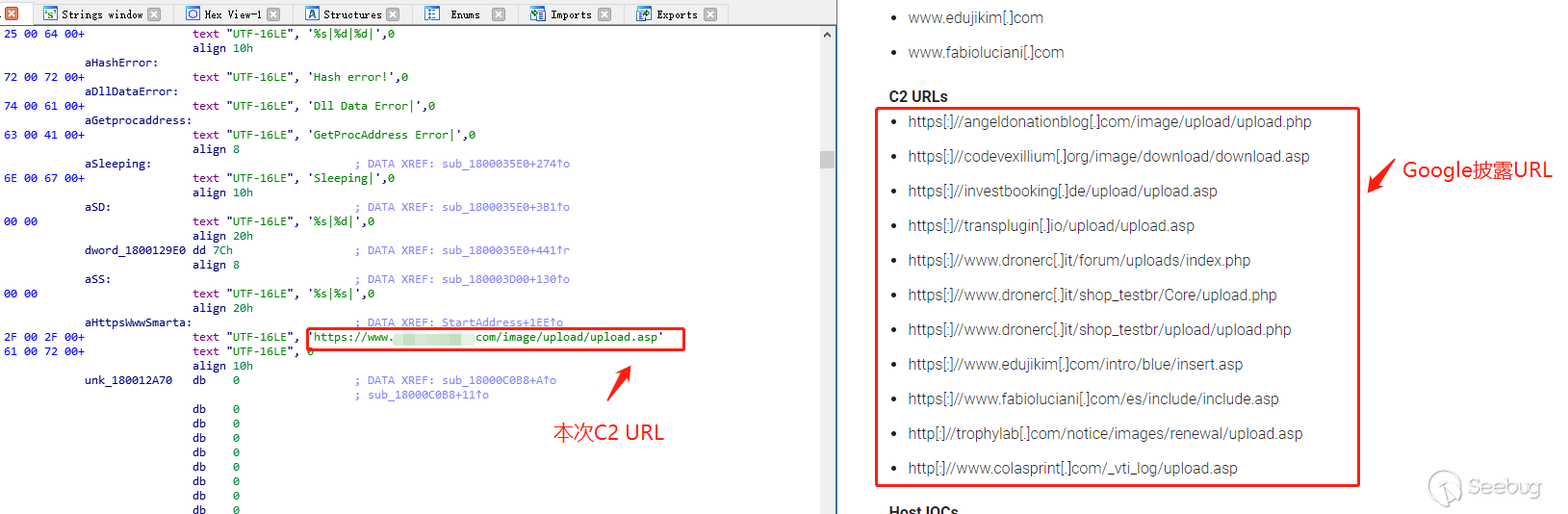Click the Exports tab icon
This screenshot has height=514, width=1568.
[x=645, y=14]
